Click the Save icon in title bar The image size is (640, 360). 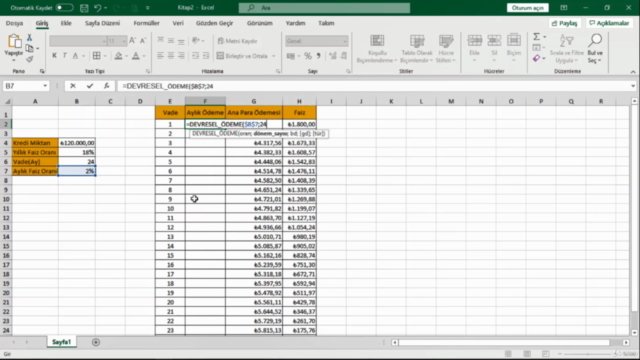click(84, 8)
